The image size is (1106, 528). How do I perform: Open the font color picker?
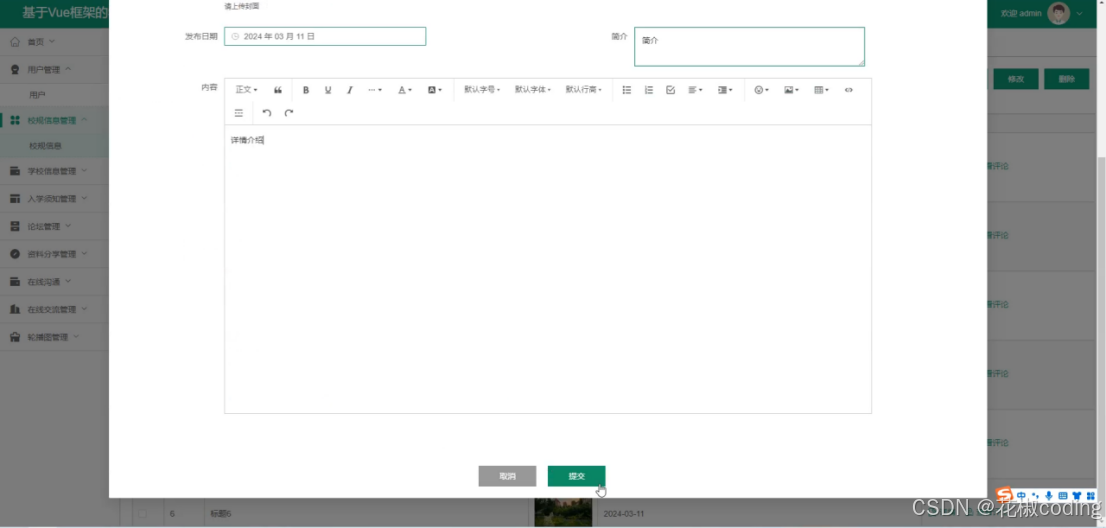point(404,90)
